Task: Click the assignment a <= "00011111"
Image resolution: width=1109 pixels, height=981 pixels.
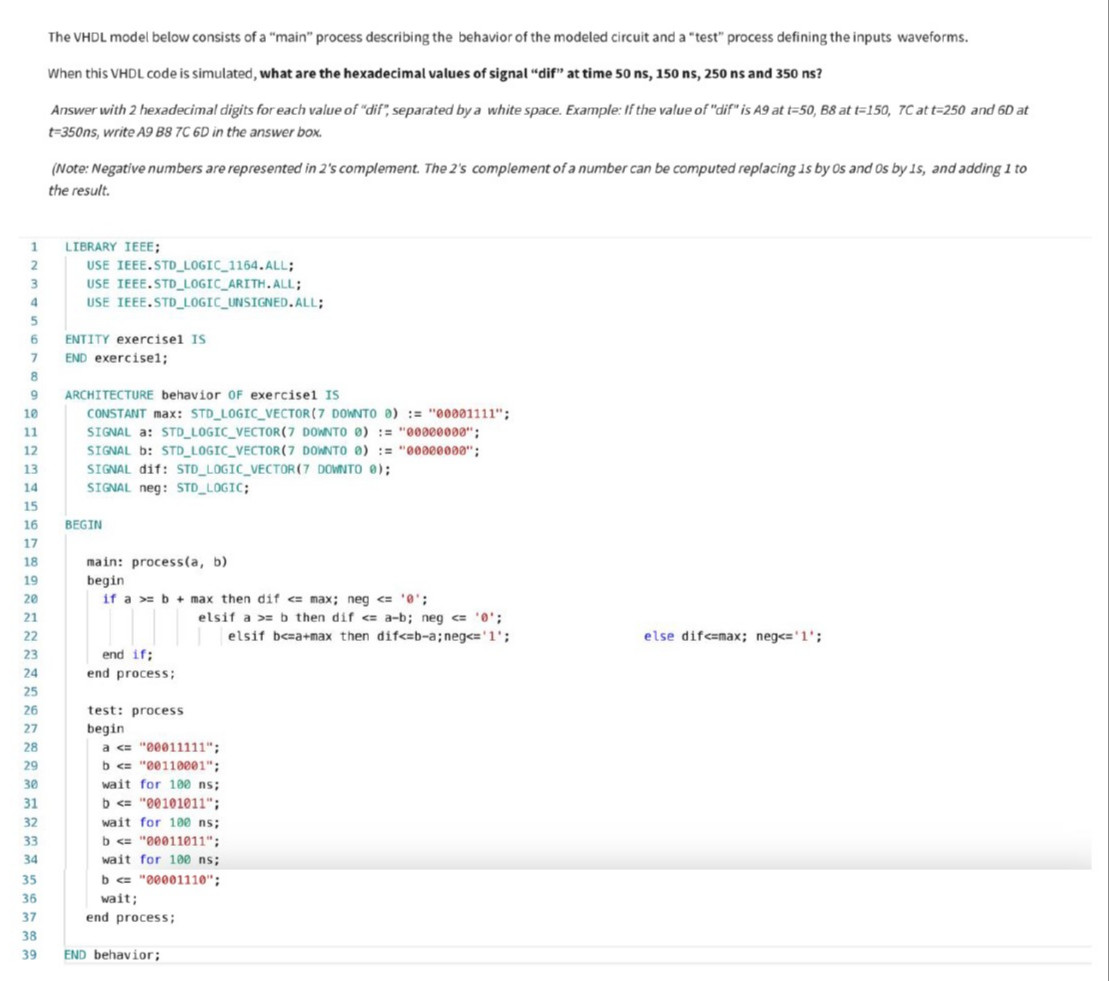Action: click(161, 748)
